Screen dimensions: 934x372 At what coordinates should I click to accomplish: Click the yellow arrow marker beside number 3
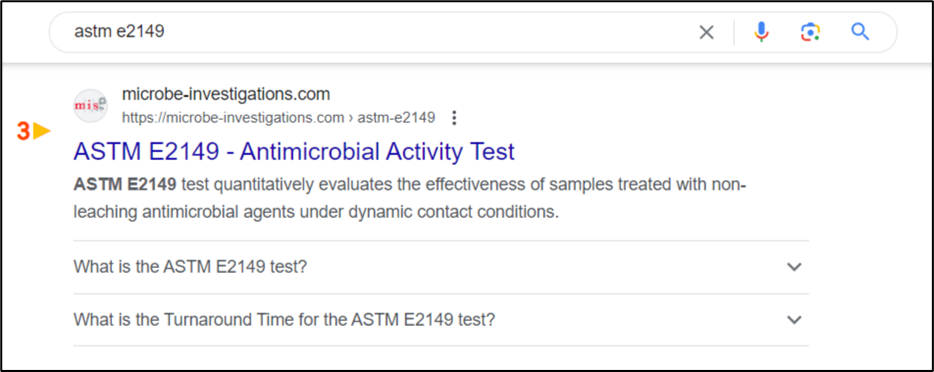tap(42, 132)
